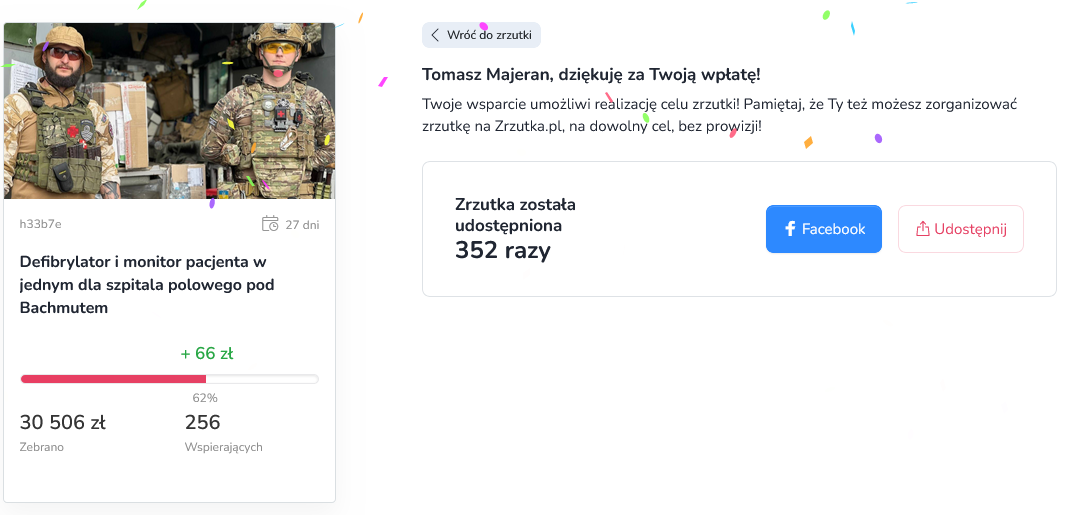Click the Wspierających label

224,447
